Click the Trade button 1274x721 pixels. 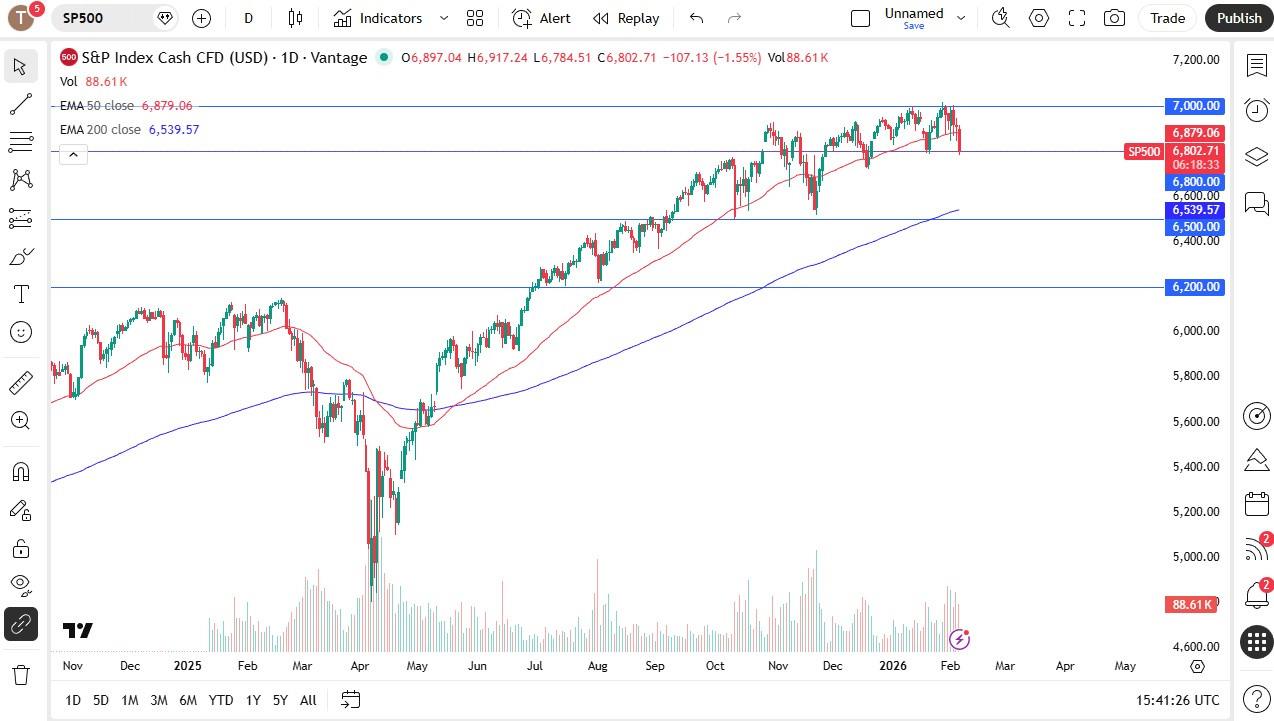pyautogui.click(x=1167, y=18)
